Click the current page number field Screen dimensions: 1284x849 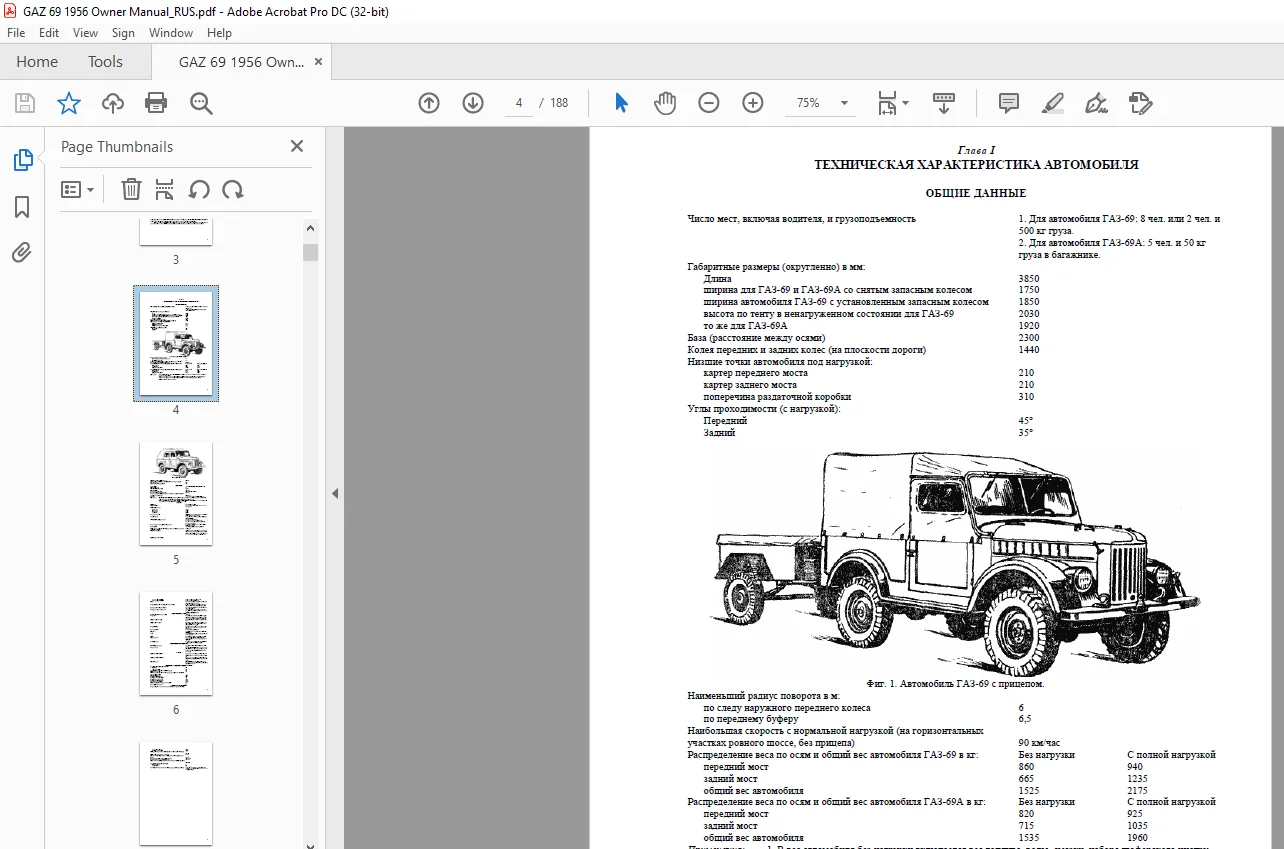519,103
